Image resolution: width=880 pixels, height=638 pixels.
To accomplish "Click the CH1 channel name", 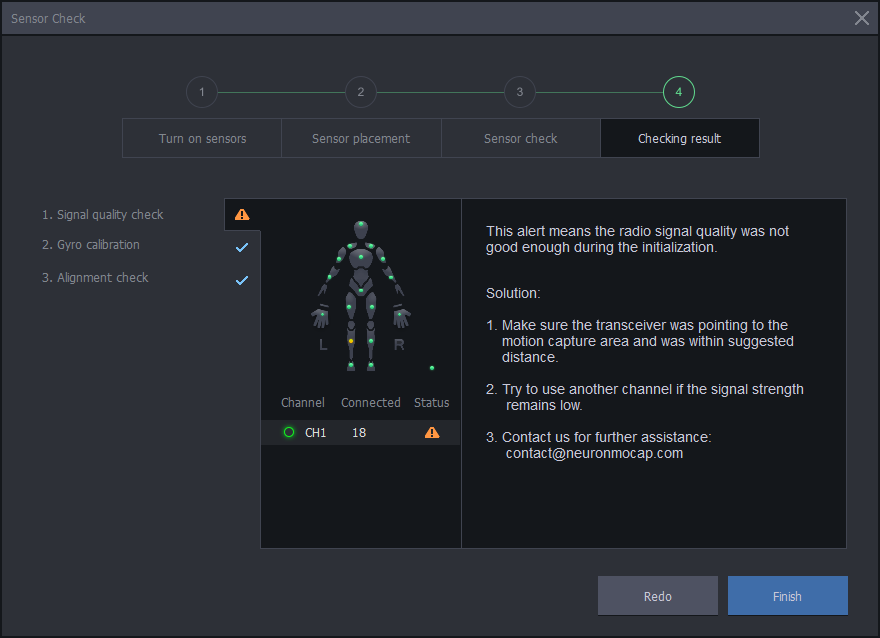I will pos(315,433).
